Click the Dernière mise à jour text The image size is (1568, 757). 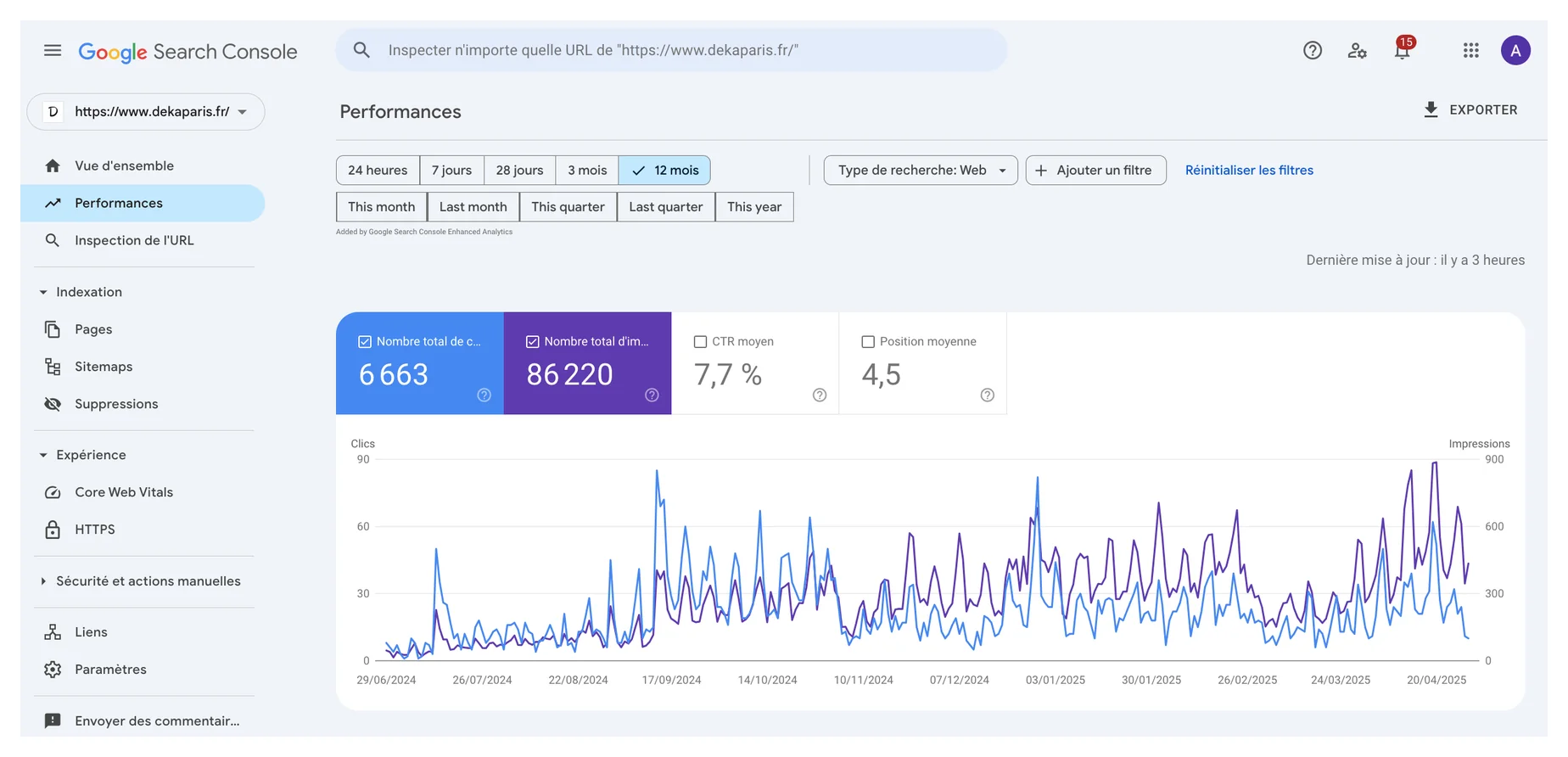pyautogui.click(x=1415, y=261)
